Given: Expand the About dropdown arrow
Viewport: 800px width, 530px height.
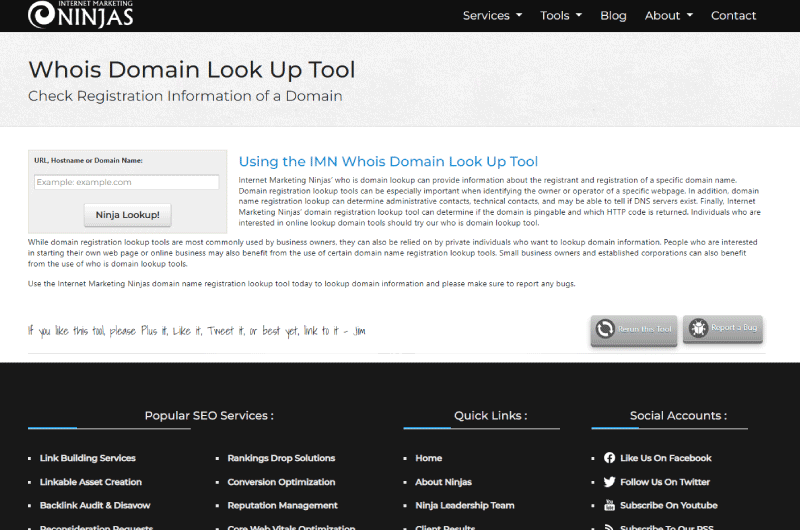Looking at the screenshot, I should tap(690, 15).
